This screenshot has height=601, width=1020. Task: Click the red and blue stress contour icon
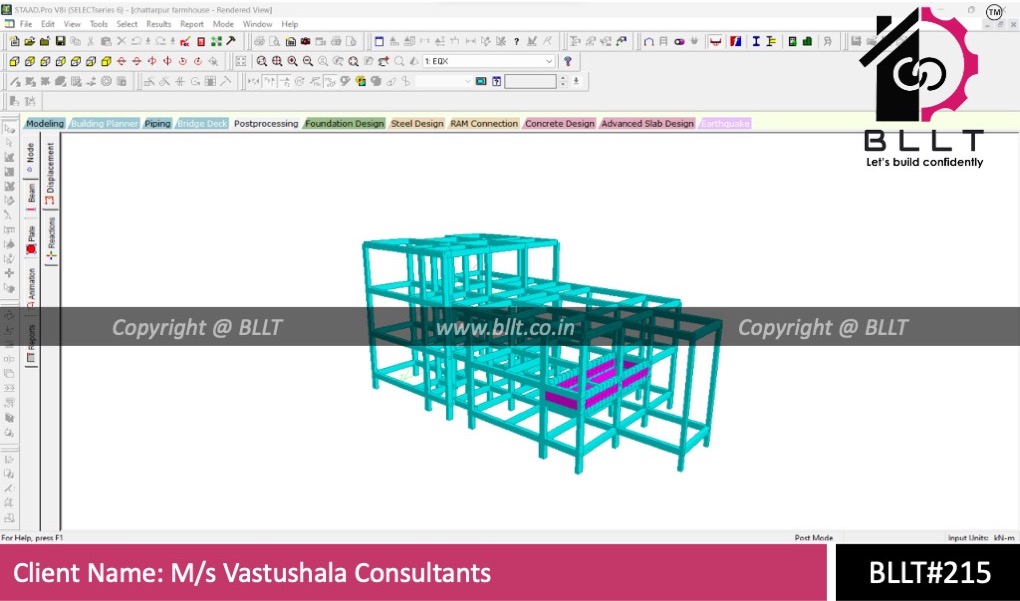click(x=736, y=41)
